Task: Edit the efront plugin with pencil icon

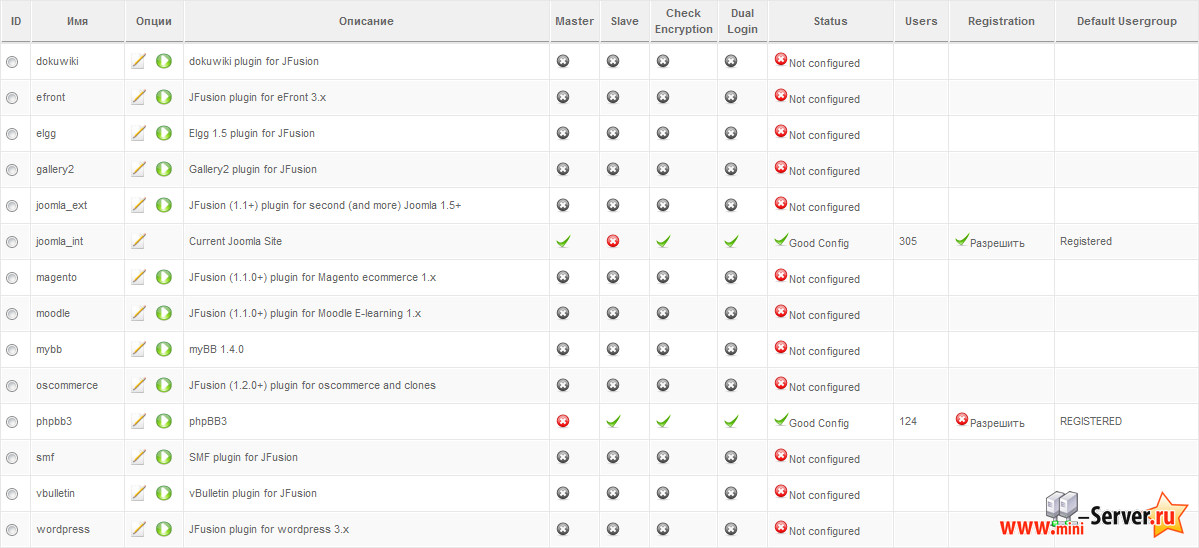Action: coord(138,97)
